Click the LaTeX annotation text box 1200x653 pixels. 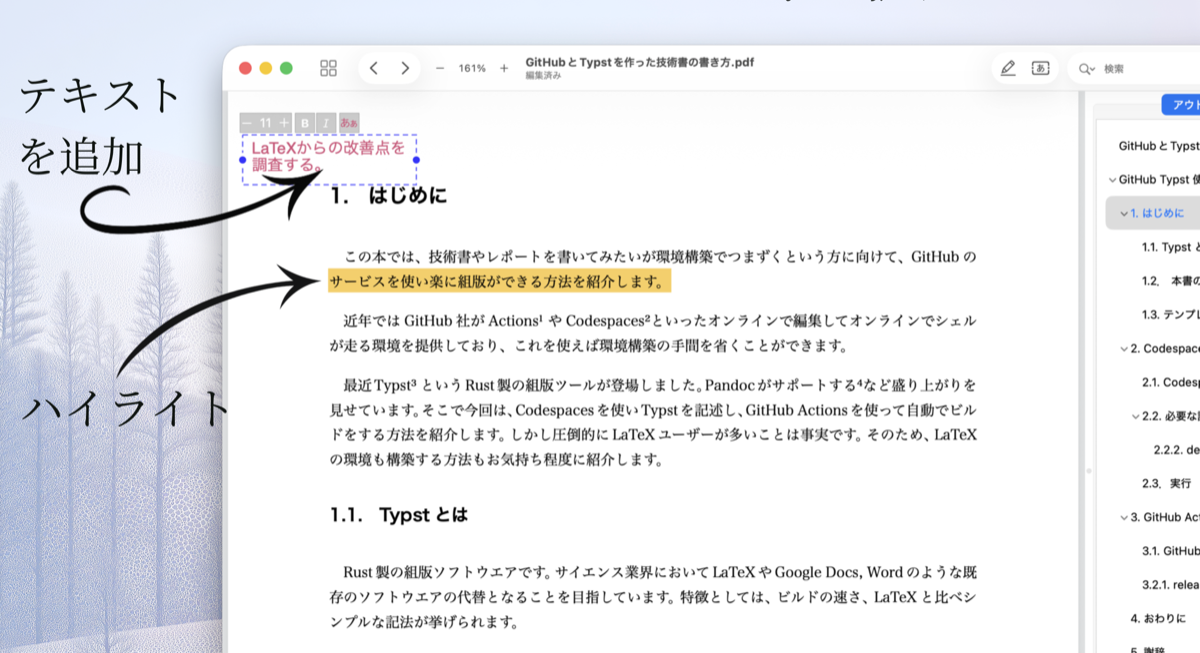[329, 159]
